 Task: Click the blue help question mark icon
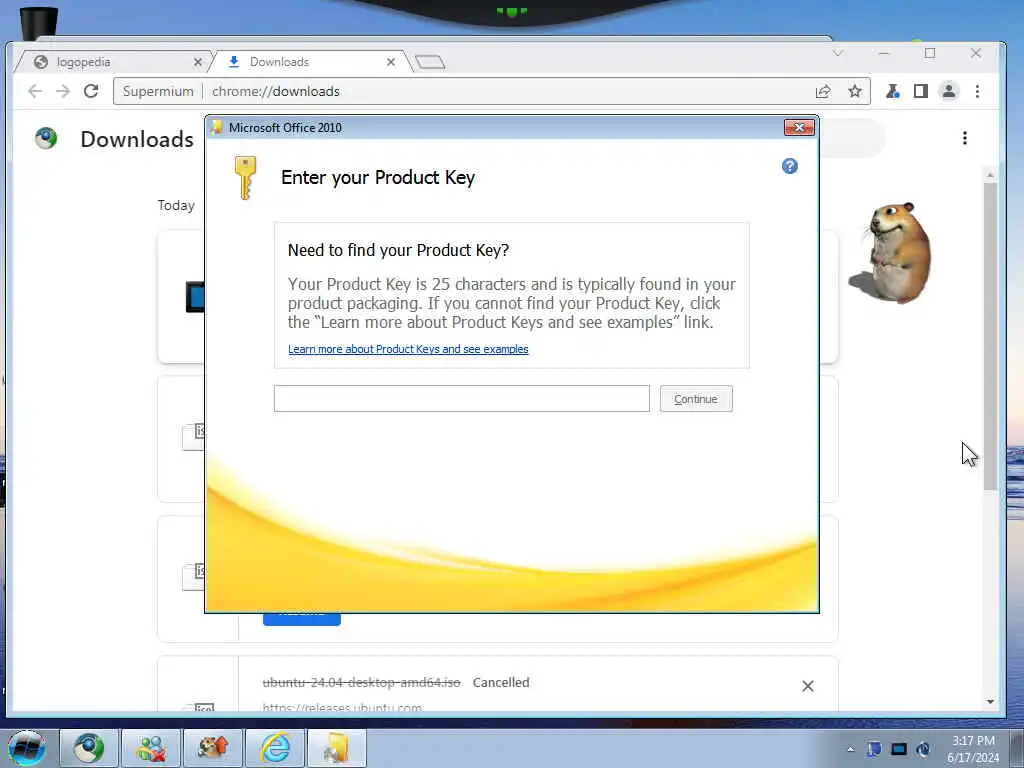790,166
